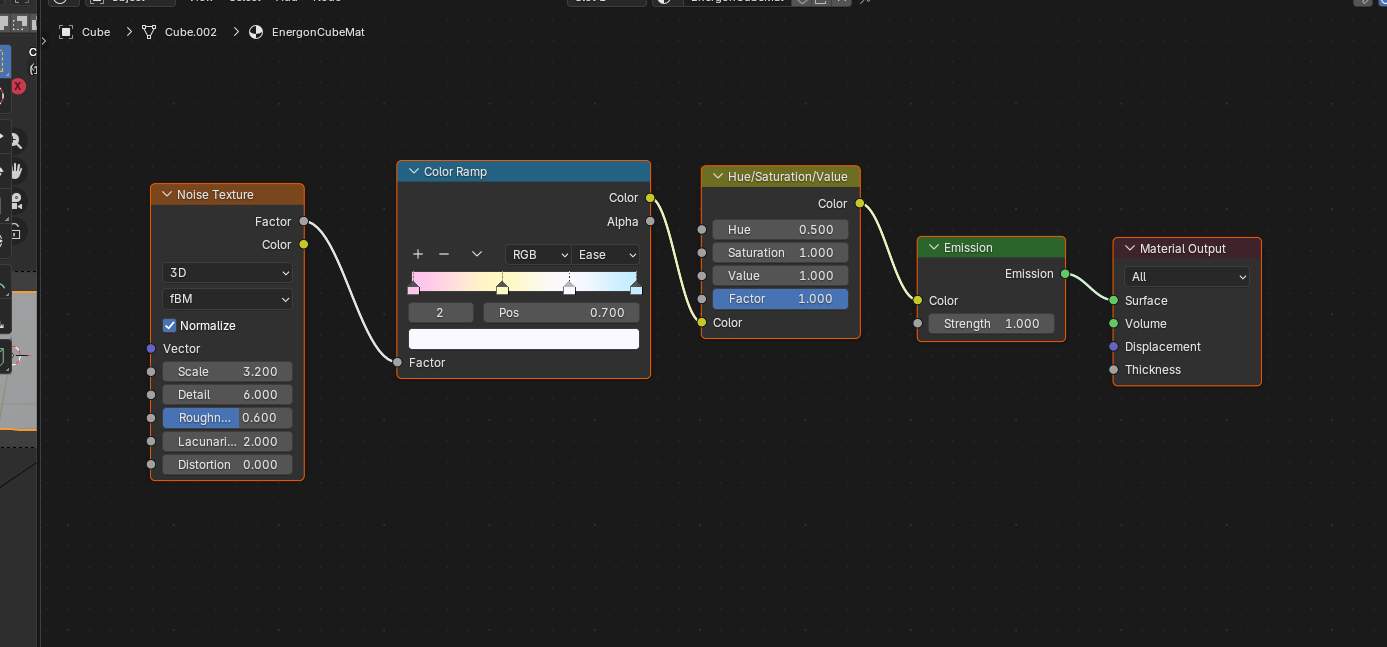Click the EnergonCubeMat material sphere icon
Viewport: 1387px width, 647px height.
(257, 32)
